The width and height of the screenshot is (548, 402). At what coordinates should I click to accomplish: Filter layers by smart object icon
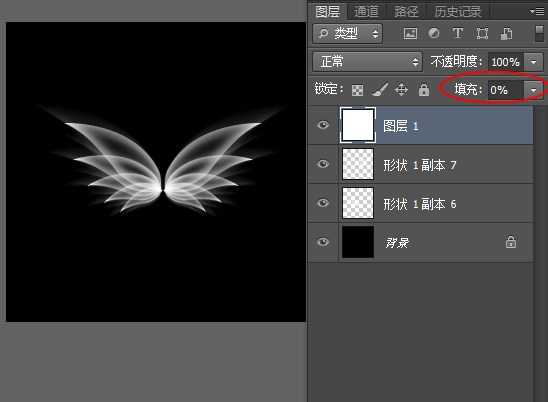(506, 34)
